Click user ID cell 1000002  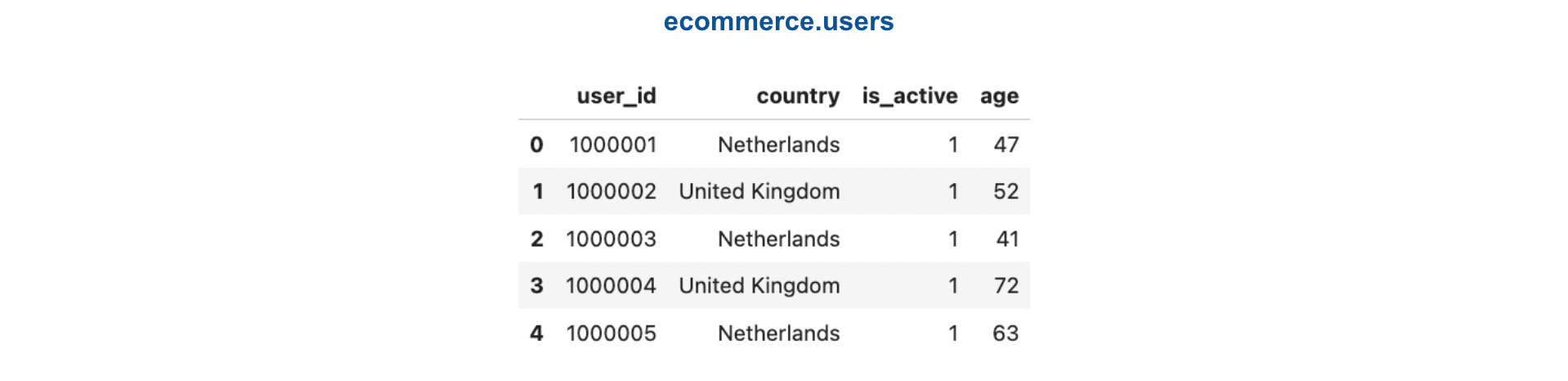[x=612, y=191]
